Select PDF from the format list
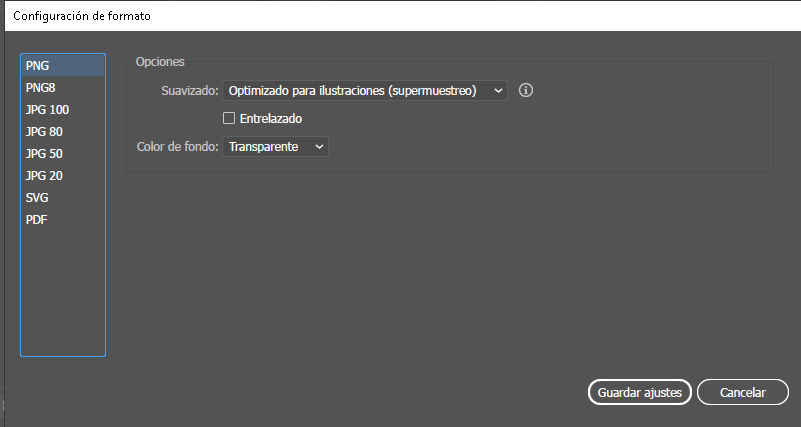Screen dimensions: 801x427 point(63,220)
